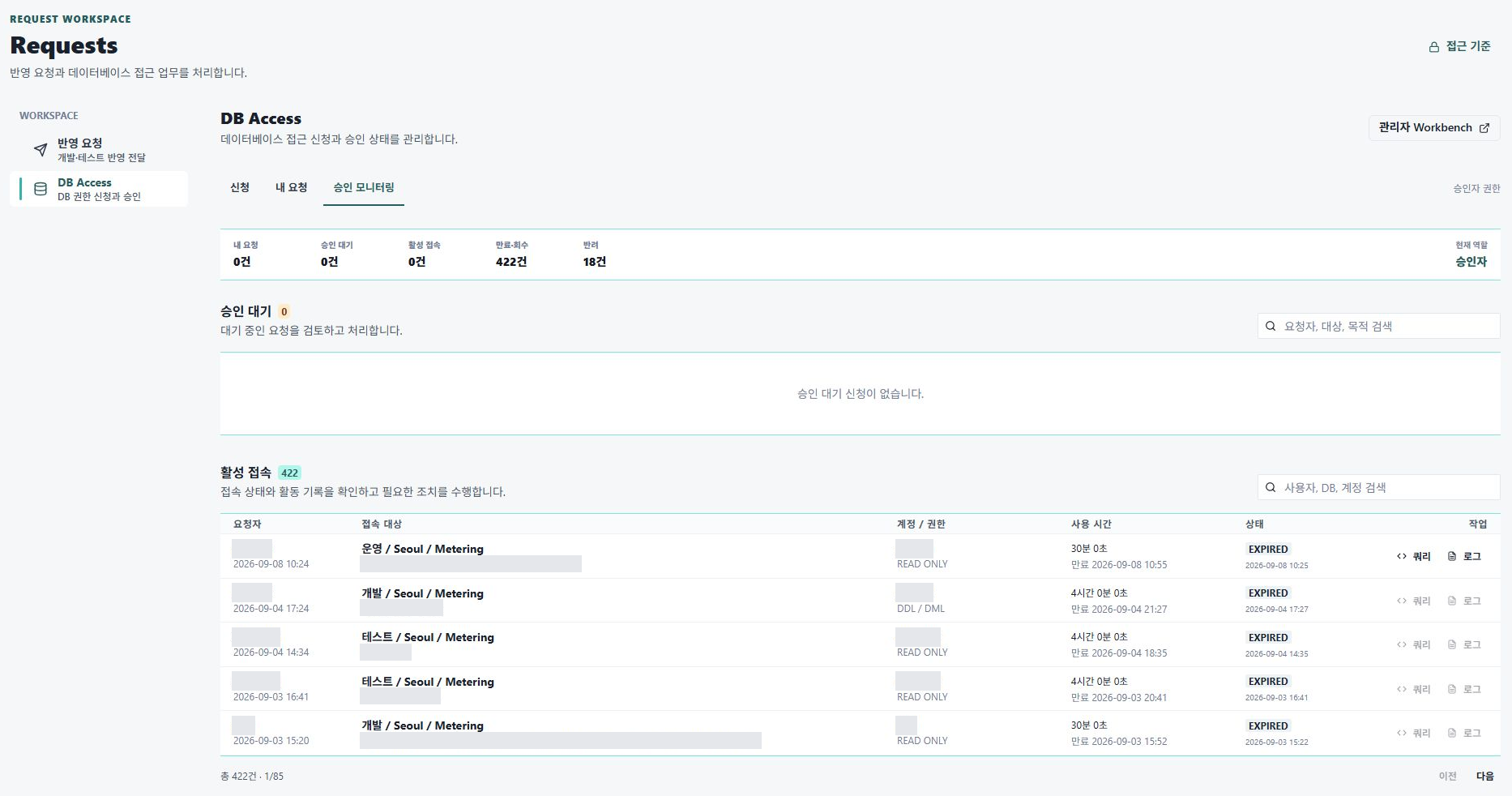Open 로그 for the 2026-09-08 10:24 row
The height and width of the screenshot is (796, 1512).
pyautogui.click(x=1464, y=556)
